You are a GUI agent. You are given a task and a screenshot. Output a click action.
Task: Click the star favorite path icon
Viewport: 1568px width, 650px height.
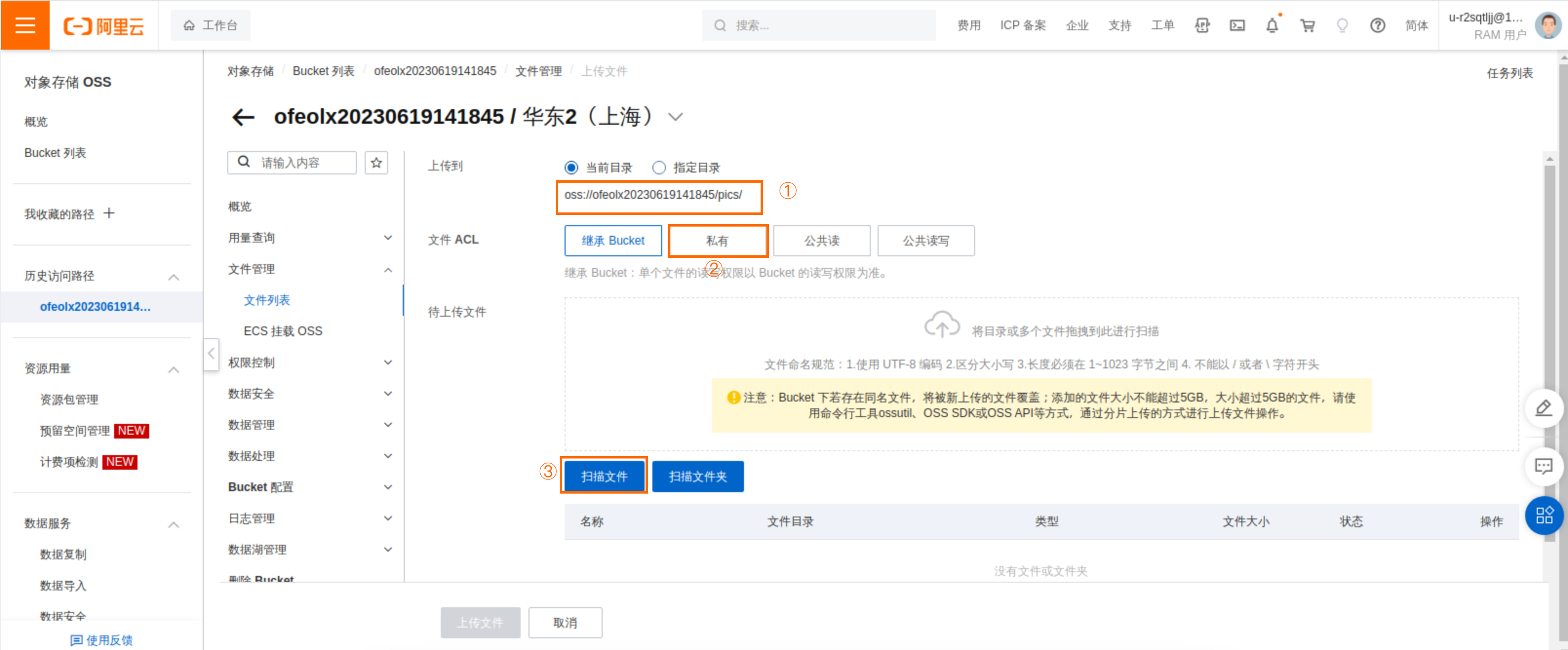point(376,162)
